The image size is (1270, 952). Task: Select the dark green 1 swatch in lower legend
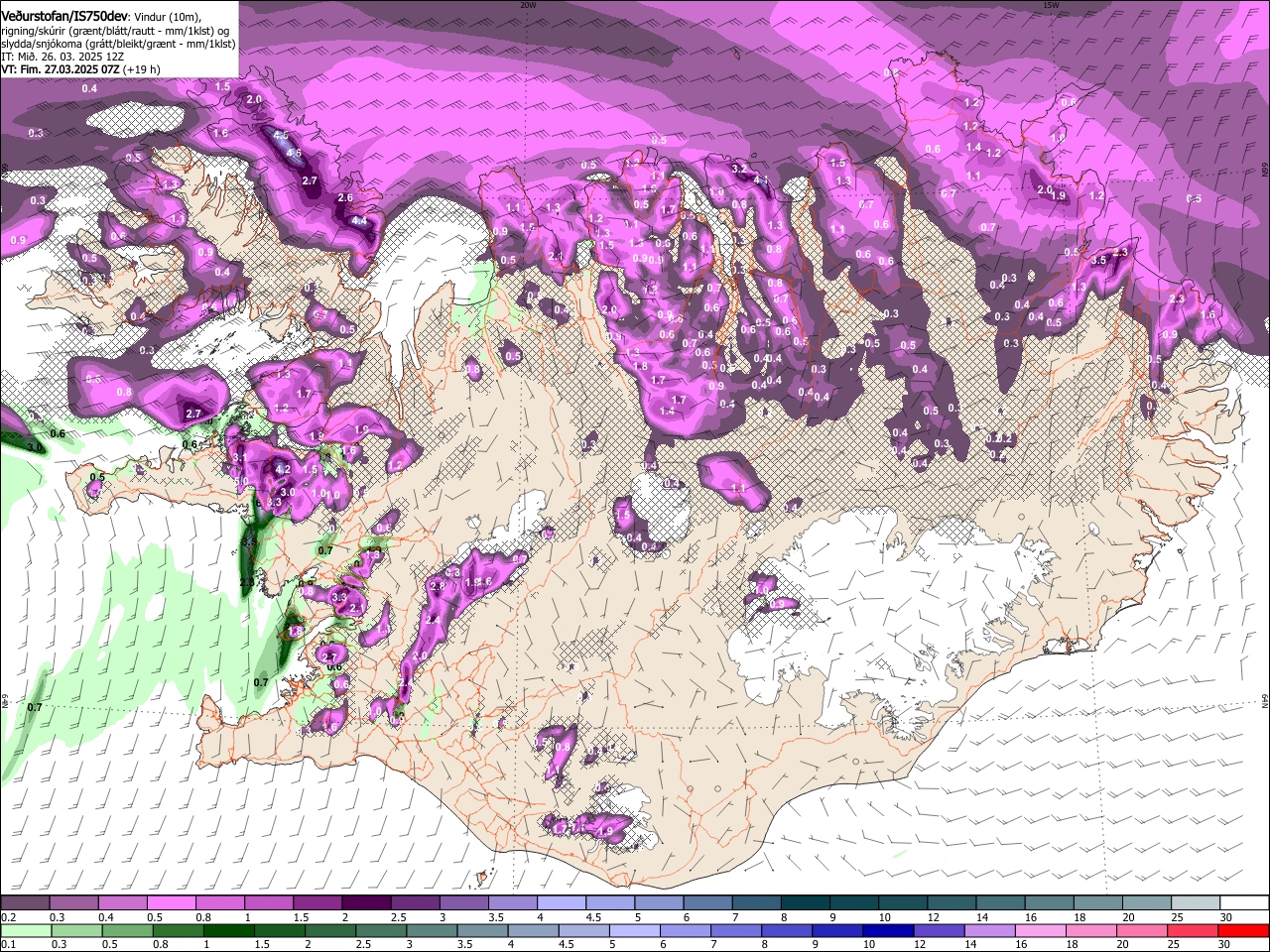(x=228, y=930)
